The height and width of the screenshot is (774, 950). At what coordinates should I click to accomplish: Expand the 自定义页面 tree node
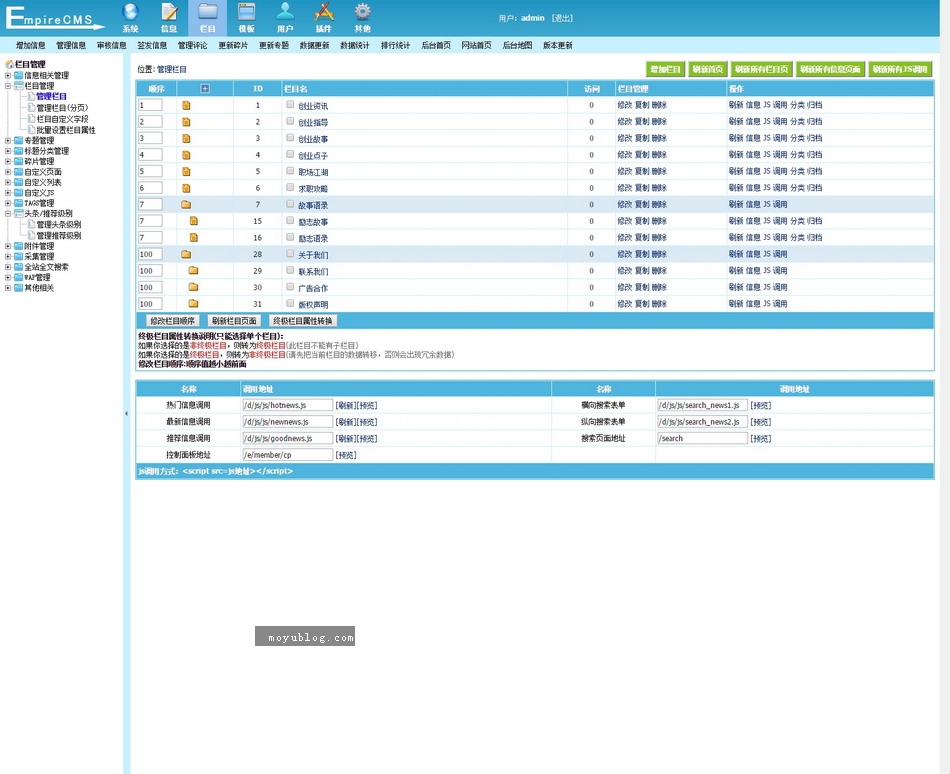(8, 172)
